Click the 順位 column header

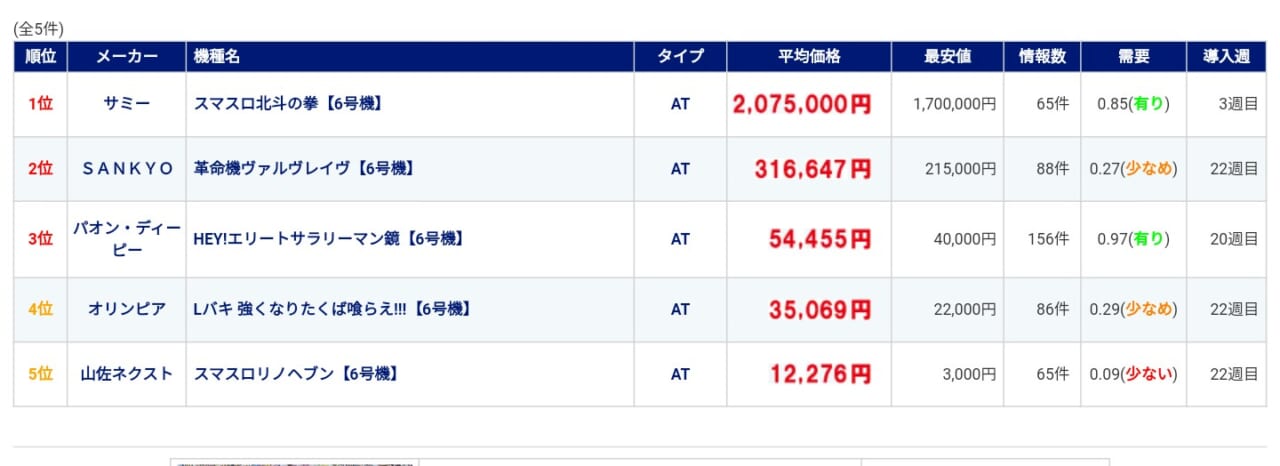pos(40,57)
